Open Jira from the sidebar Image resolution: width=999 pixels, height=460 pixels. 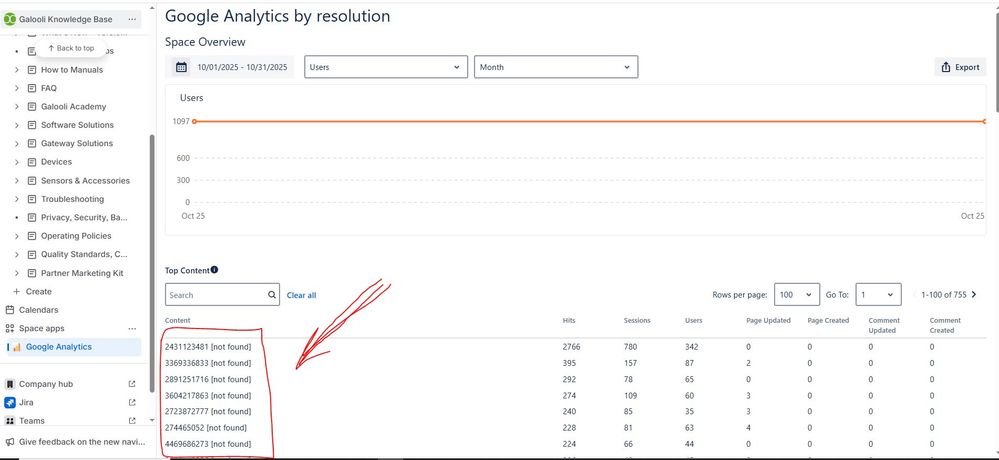click(x=26, y=403)
